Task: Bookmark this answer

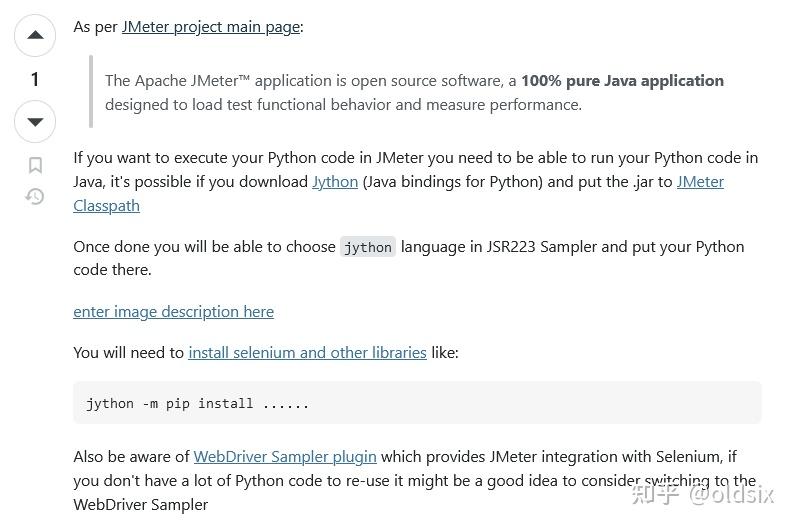Action: 35,165
